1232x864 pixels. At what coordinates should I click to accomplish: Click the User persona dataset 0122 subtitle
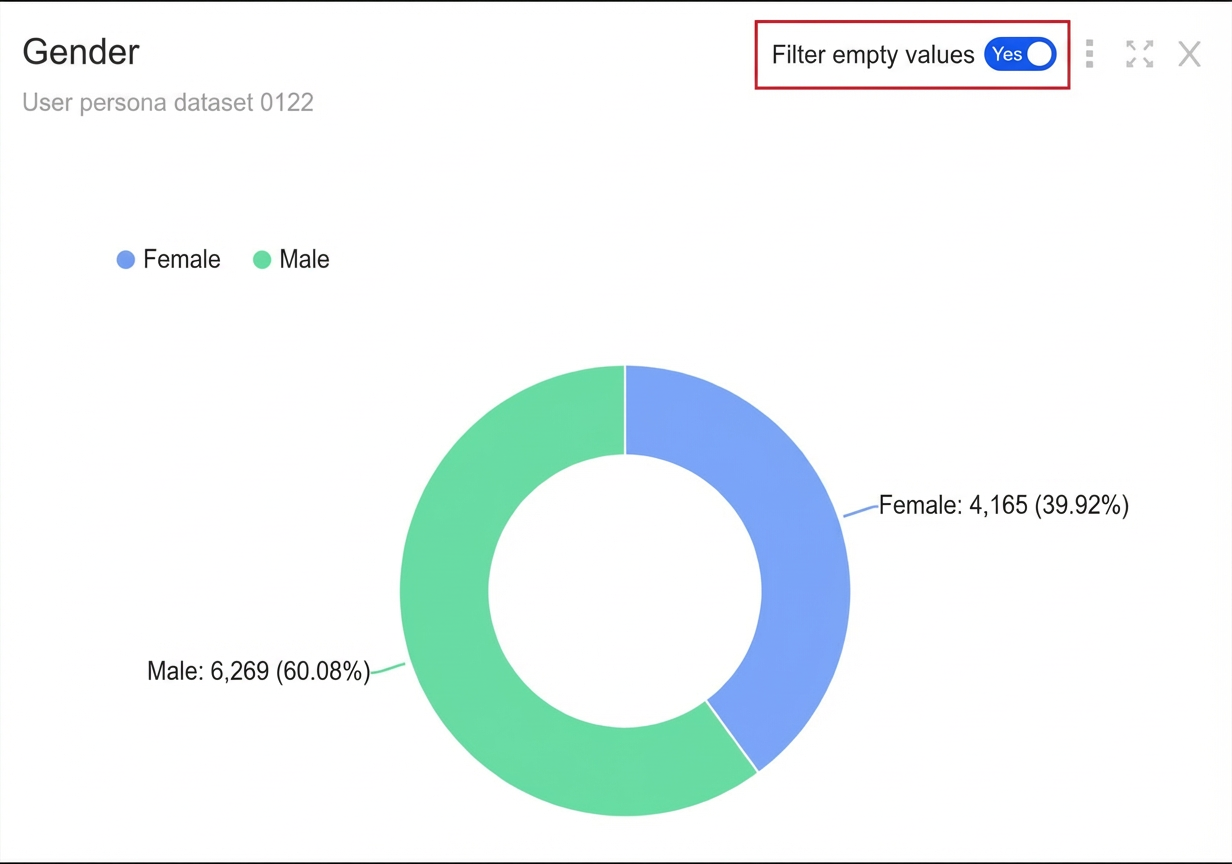168,102
